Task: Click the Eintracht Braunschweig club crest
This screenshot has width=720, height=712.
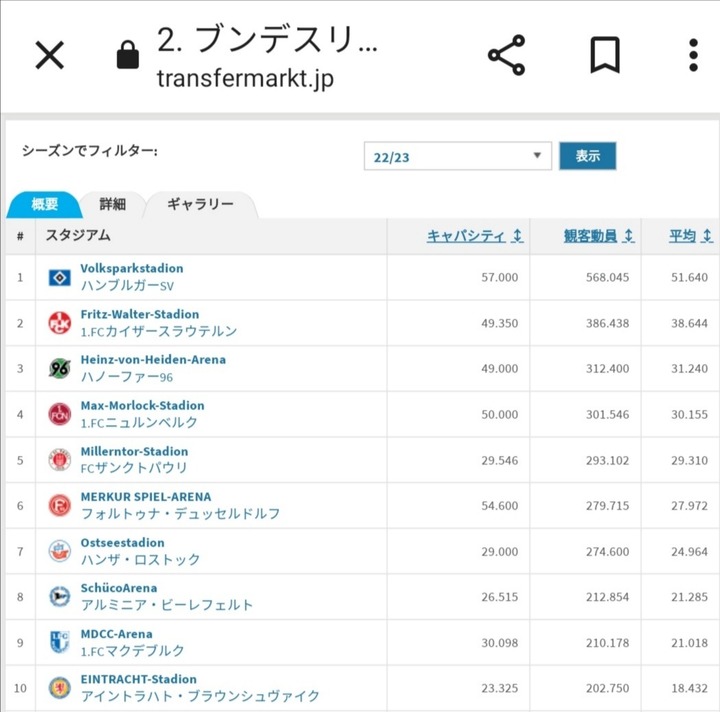Action: (x=60, y=688)
